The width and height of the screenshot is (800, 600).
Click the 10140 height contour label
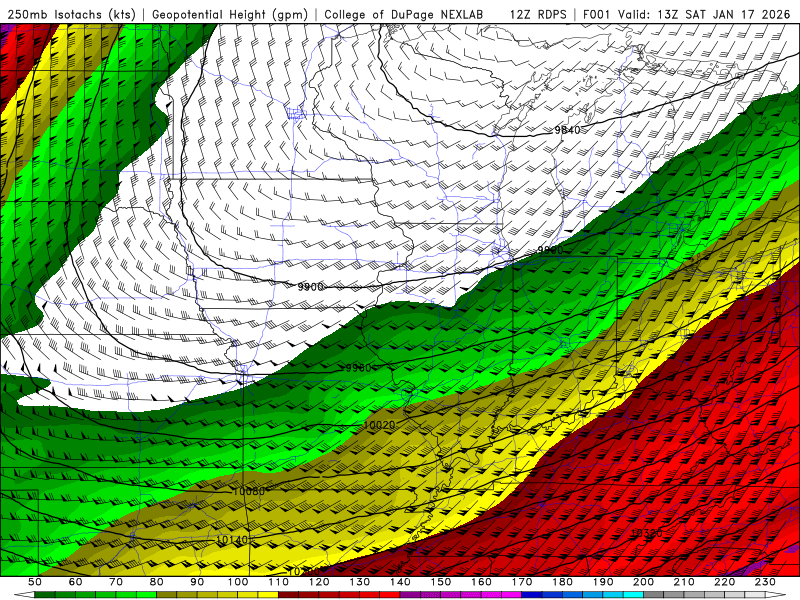click(232, 540)
